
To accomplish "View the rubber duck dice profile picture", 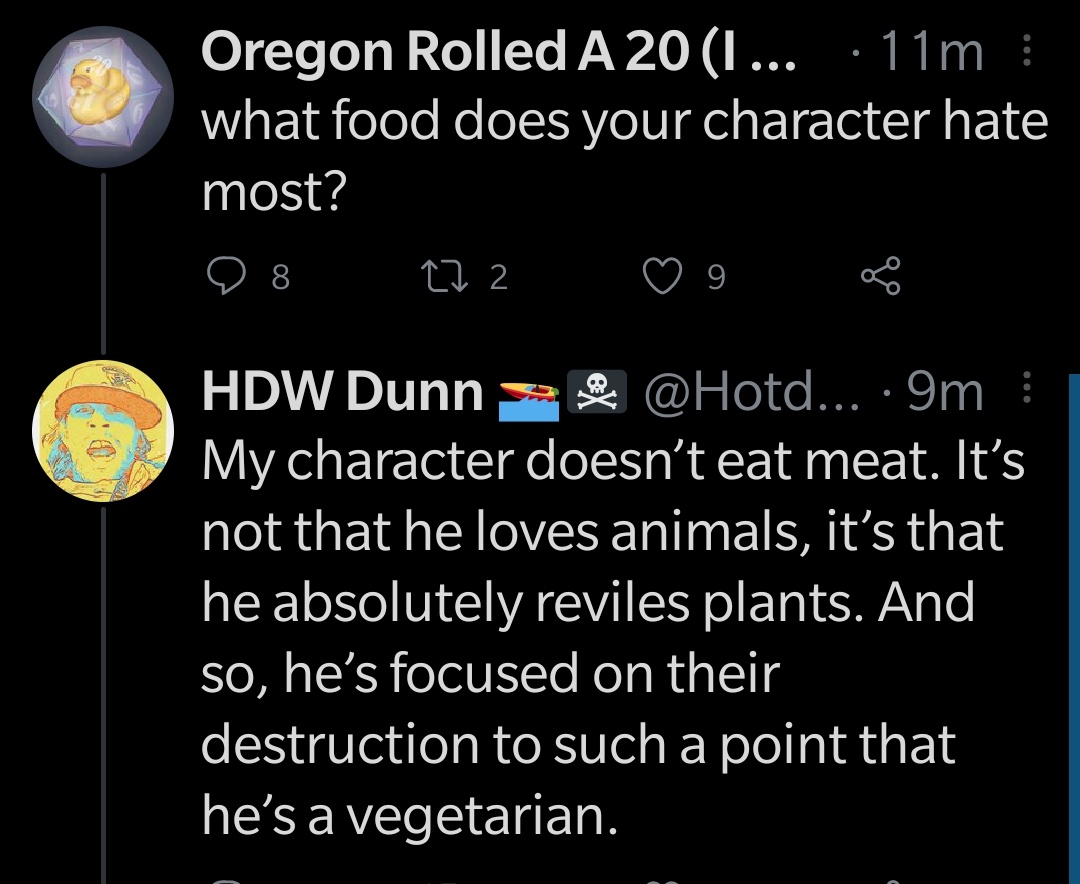I will 103,96.
